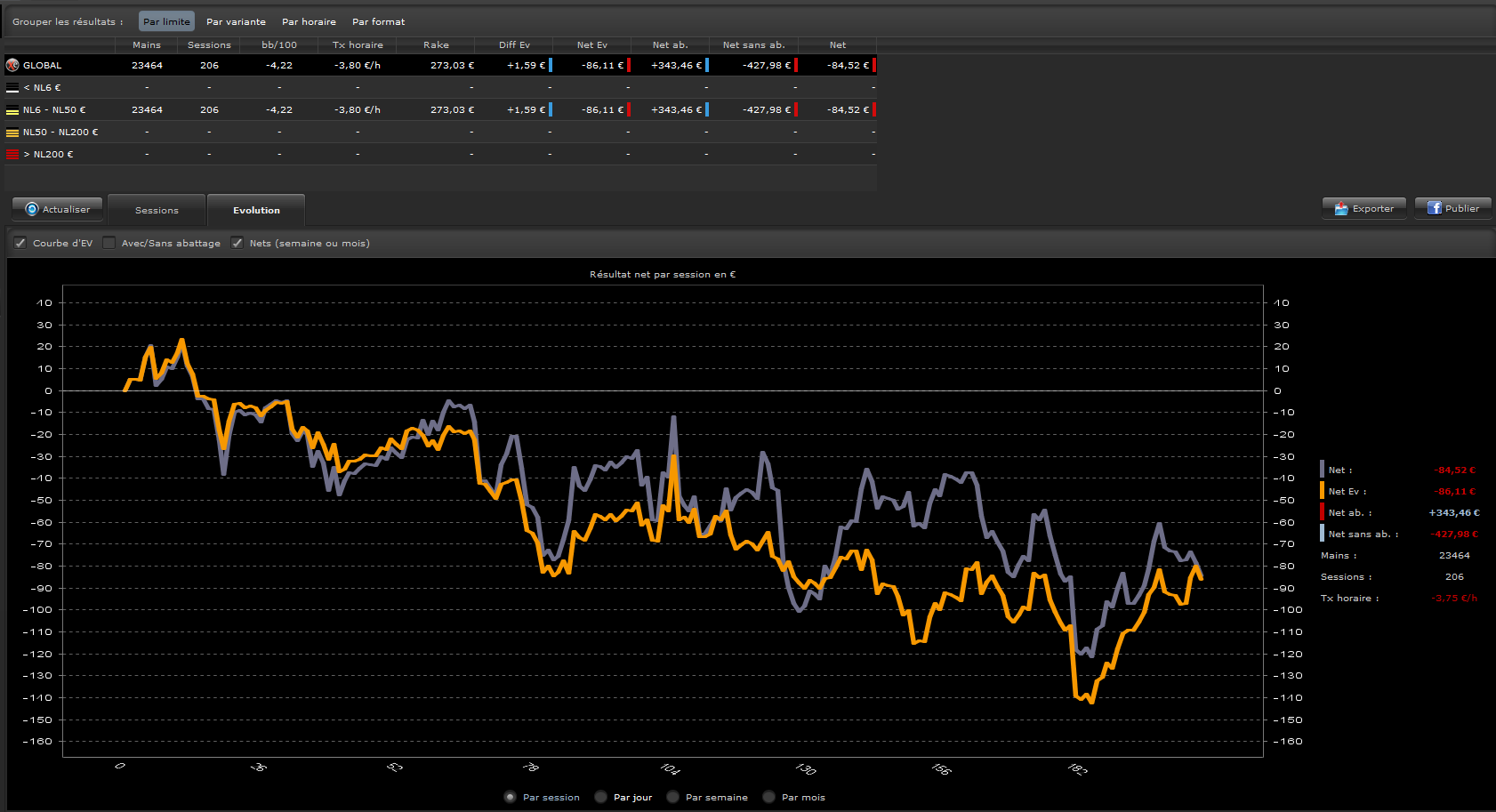
Task: Group results Par horaire
Action: pyautogui.click(x=309, y=21)
